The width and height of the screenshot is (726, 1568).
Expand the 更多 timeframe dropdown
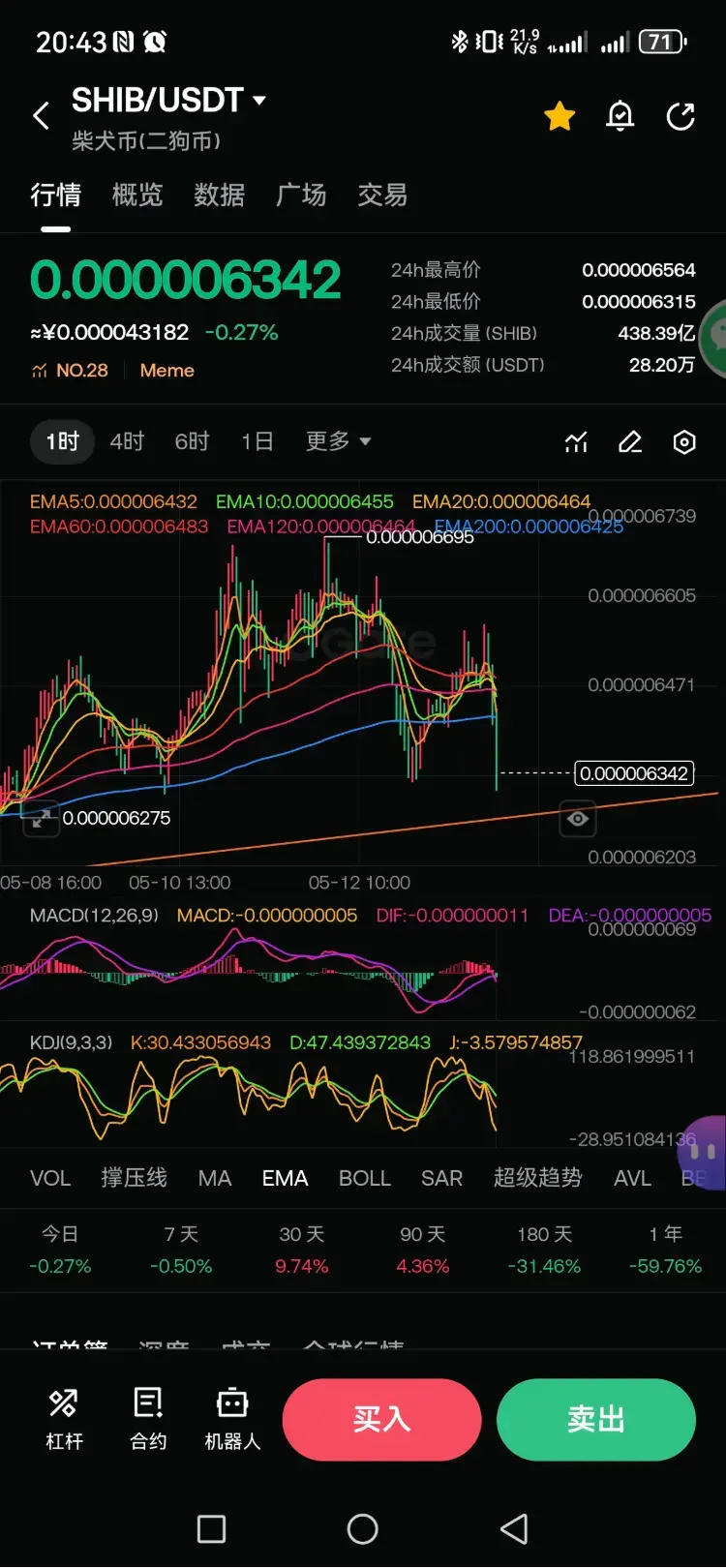click(x=338, y=441)
